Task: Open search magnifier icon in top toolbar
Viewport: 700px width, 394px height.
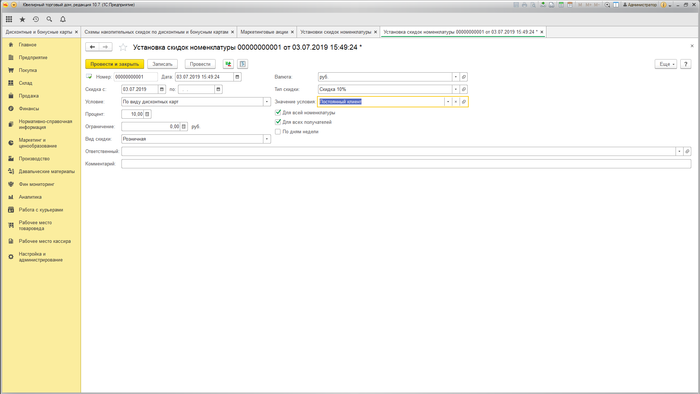Action: [49, 19]
